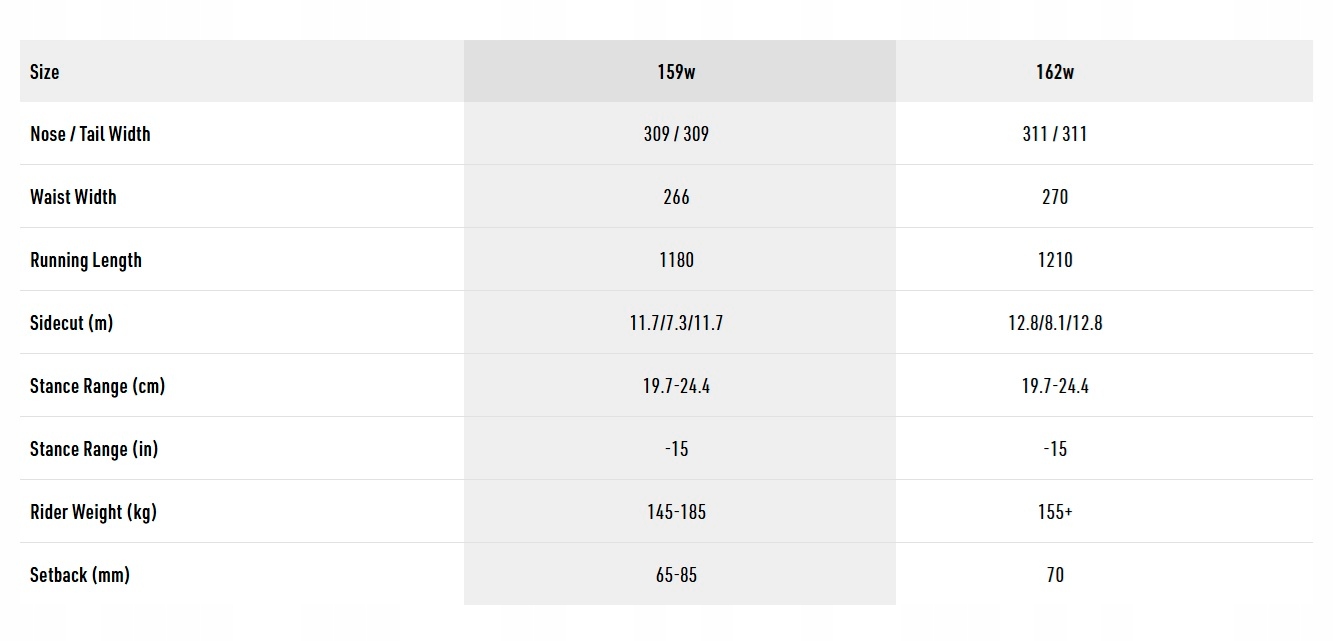Image resolution: width=1334 pixels, height=641 pixels.
Task: Click the 12.8/8.1/12.8 sidecut value
Action: tap(1055, 323)
